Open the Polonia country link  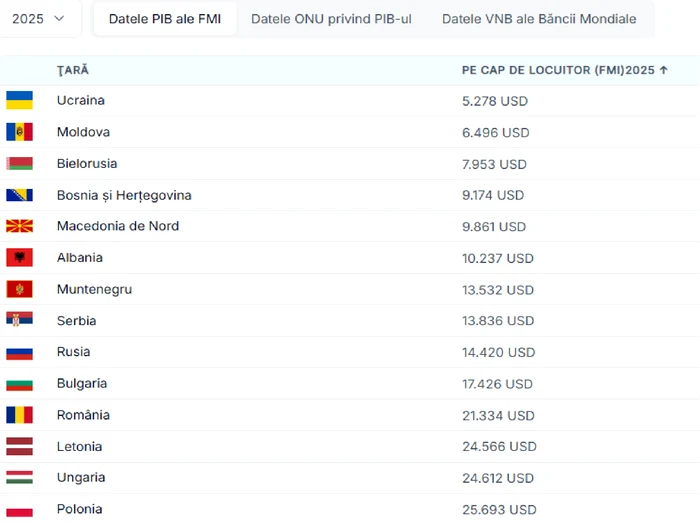point(79,509)
